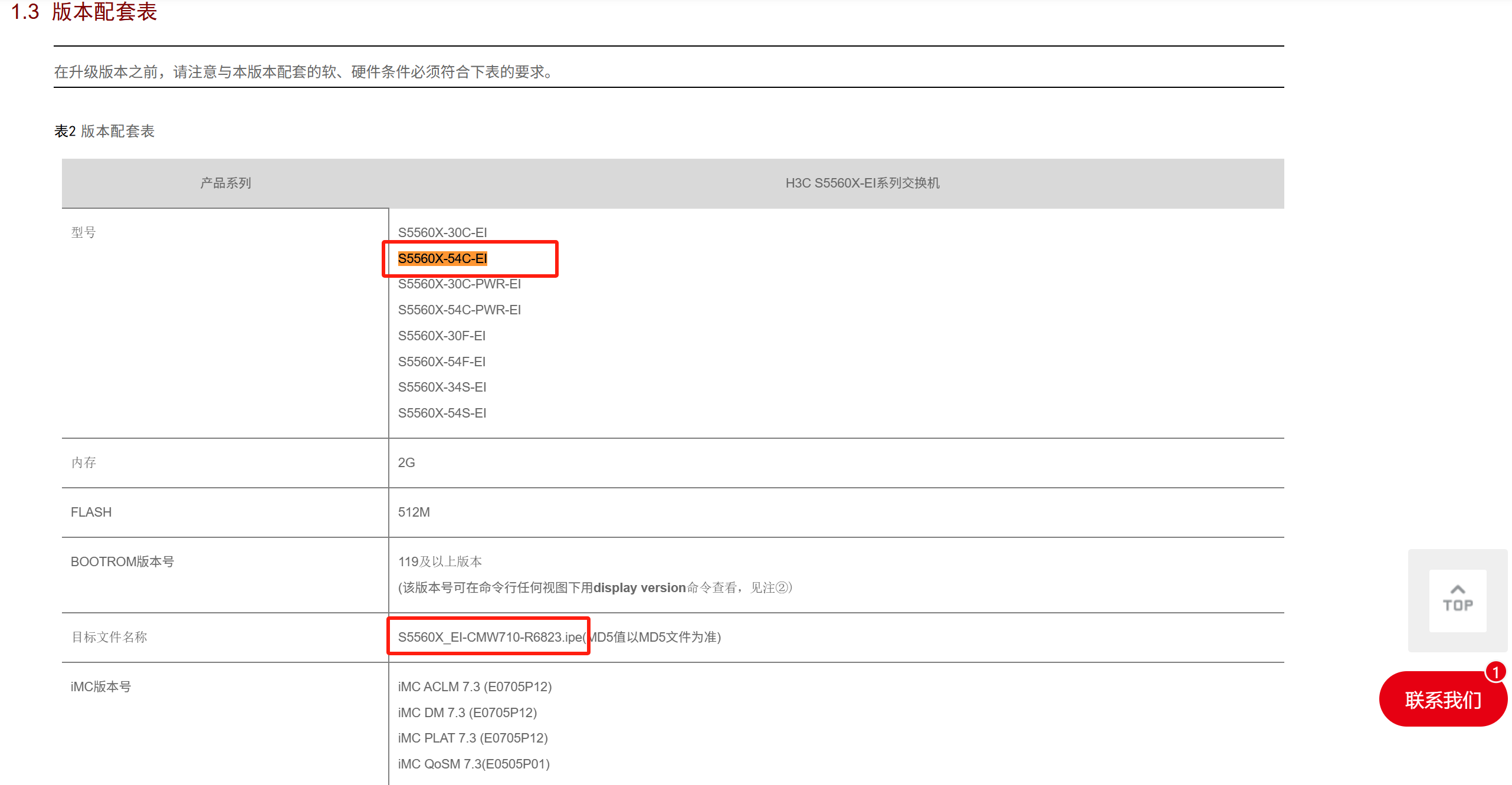Screen dimensions: 1512x785
Task: Click the iMC QoSM 7.3(E0505P01) entry
Action: 473,764
